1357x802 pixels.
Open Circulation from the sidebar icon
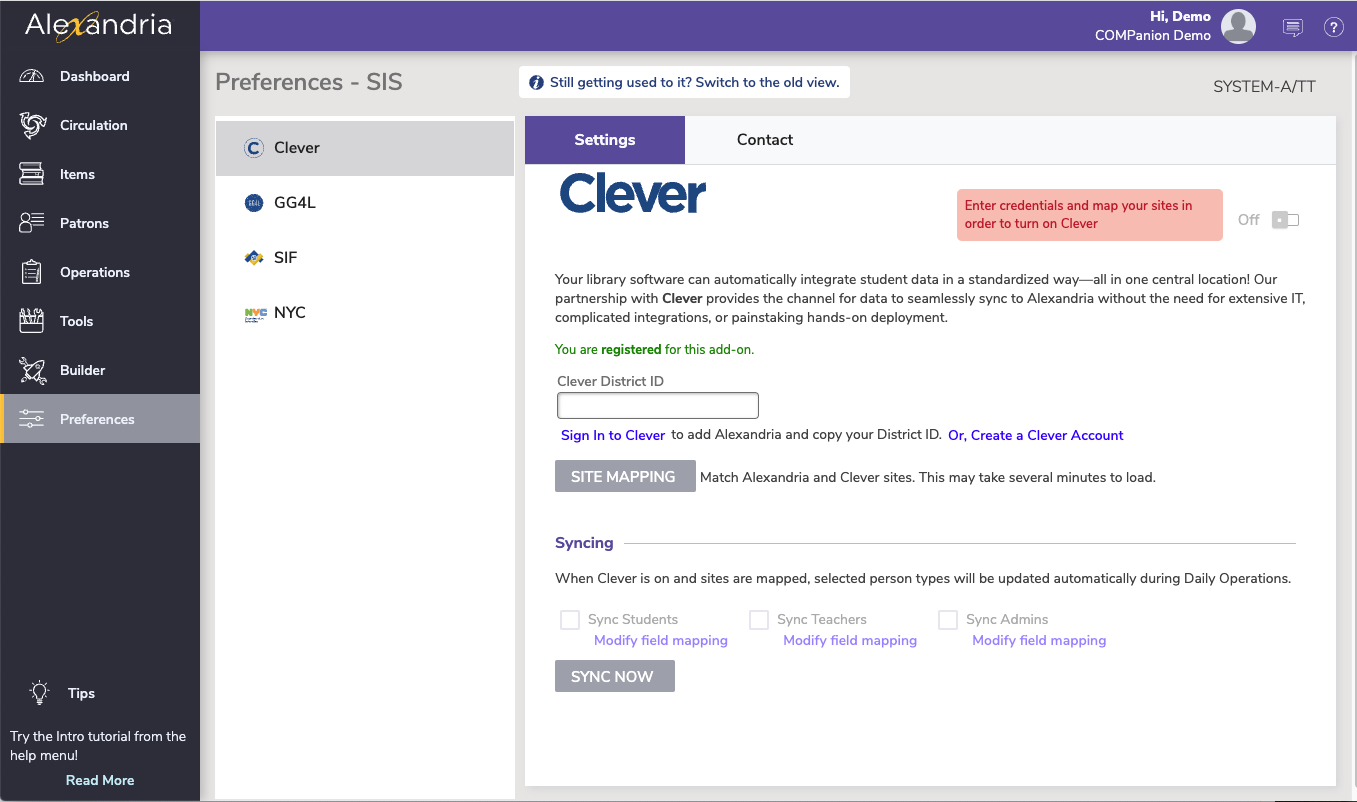click(x=32, y=126)
